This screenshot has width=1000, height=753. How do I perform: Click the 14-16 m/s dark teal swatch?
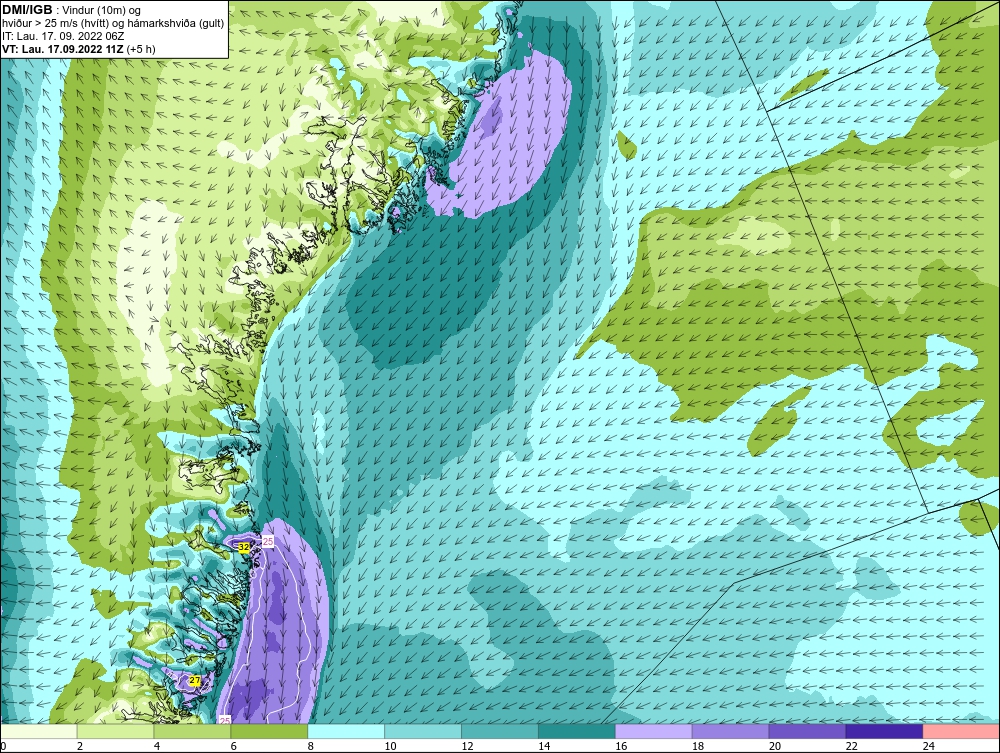click(577, 731)
